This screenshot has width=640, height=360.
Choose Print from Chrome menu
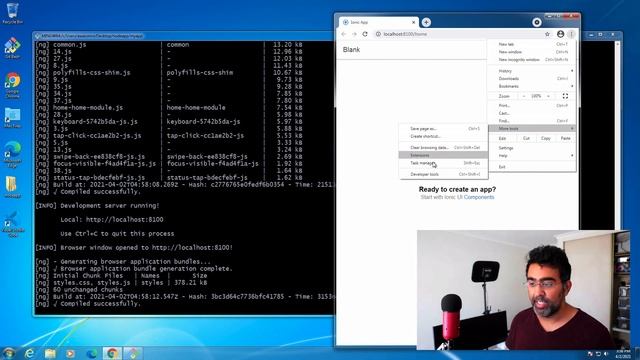pos(531,105)
